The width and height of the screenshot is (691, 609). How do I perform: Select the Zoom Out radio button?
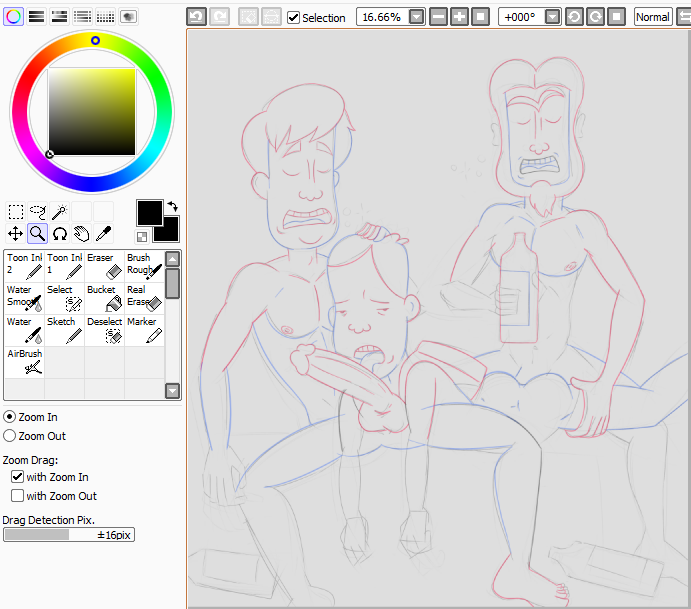tap(10, 435)
